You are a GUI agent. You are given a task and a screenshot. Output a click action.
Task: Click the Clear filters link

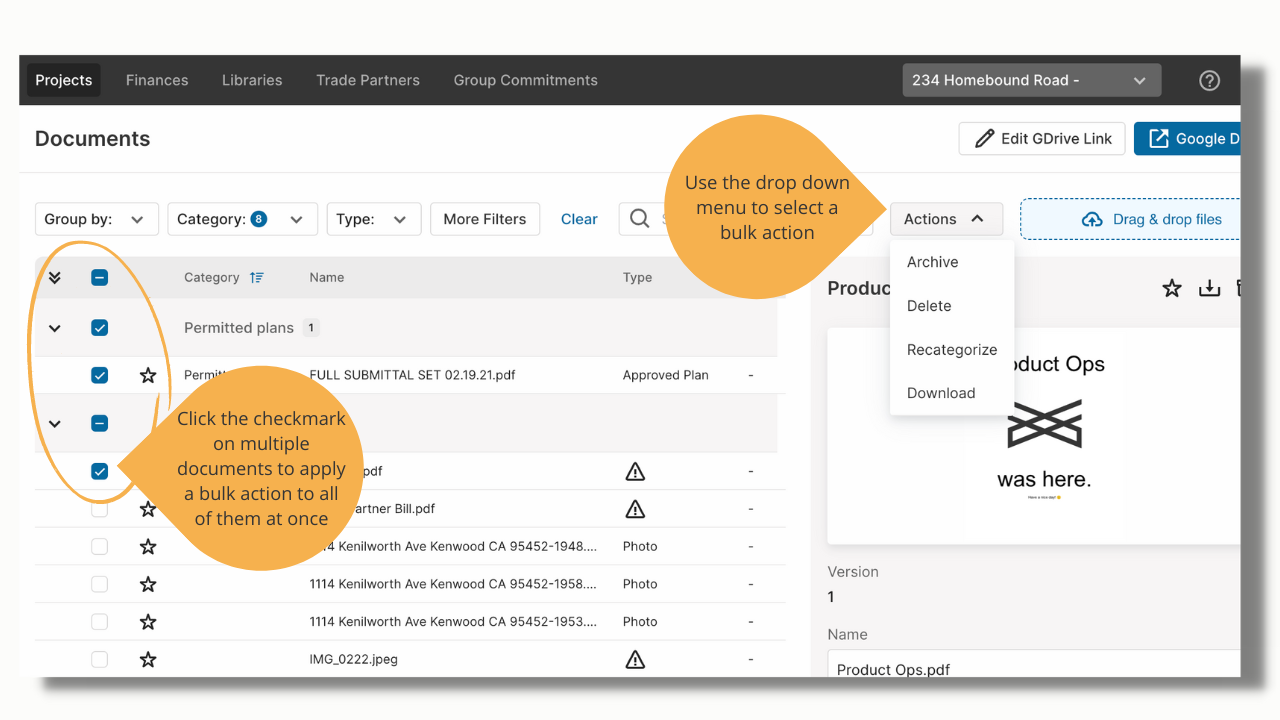(x=579, y=219)
